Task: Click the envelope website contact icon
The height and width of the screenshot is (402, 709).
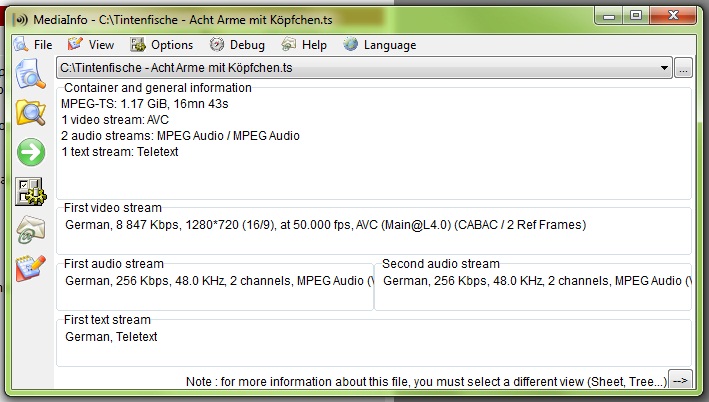Action: 30,230
